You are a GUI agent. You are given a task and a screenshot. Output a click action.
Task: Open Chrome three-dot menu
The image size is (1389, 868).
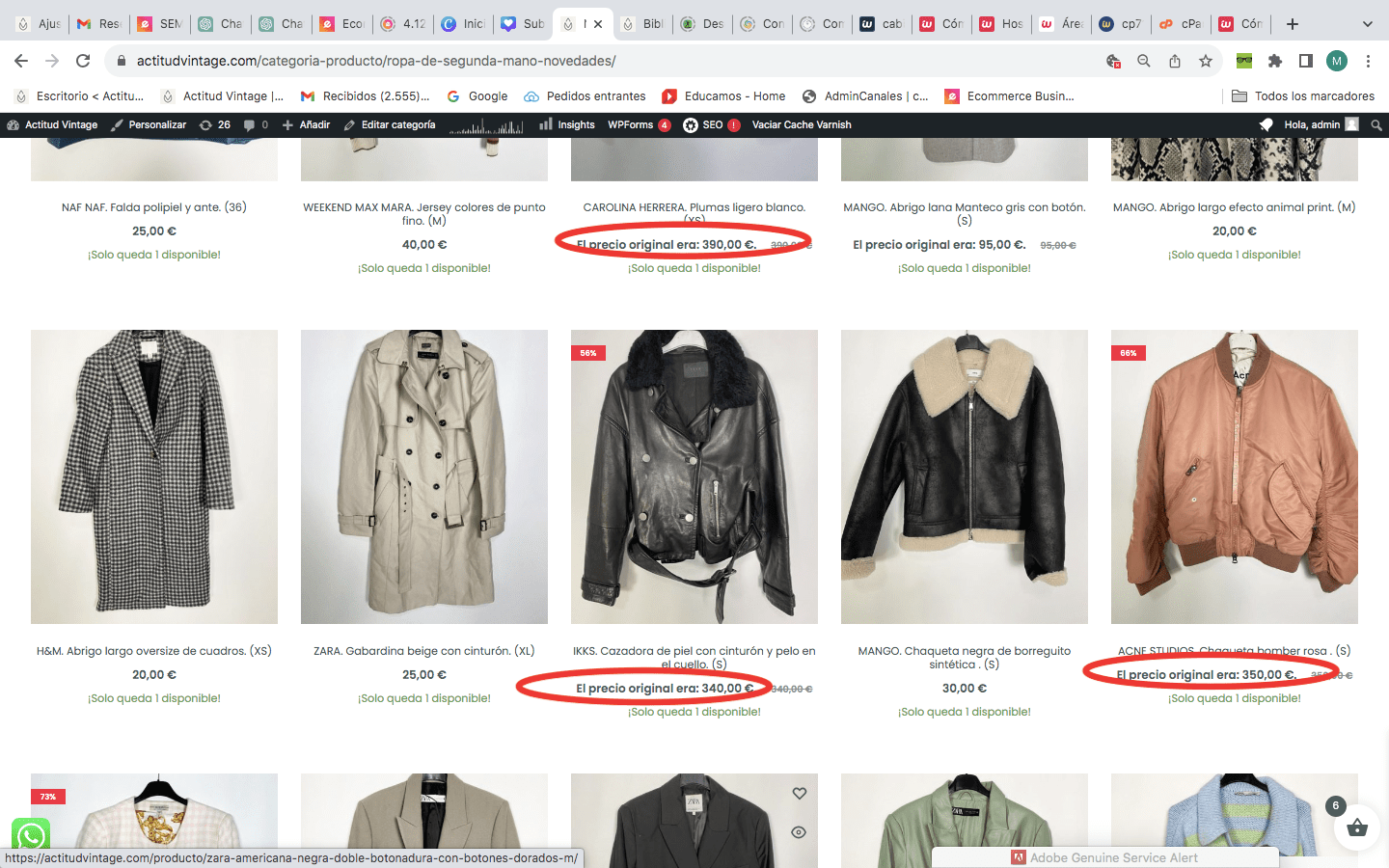1368,61
